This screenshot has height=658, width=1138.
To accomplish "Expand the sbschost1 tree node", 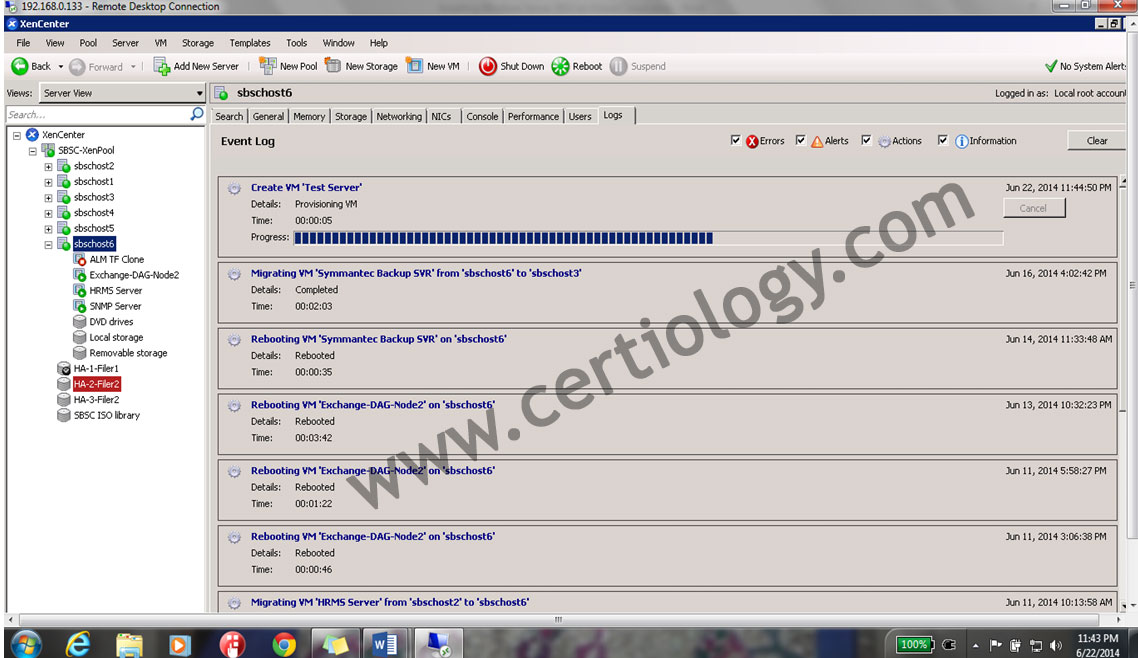I will pos(49,182).
